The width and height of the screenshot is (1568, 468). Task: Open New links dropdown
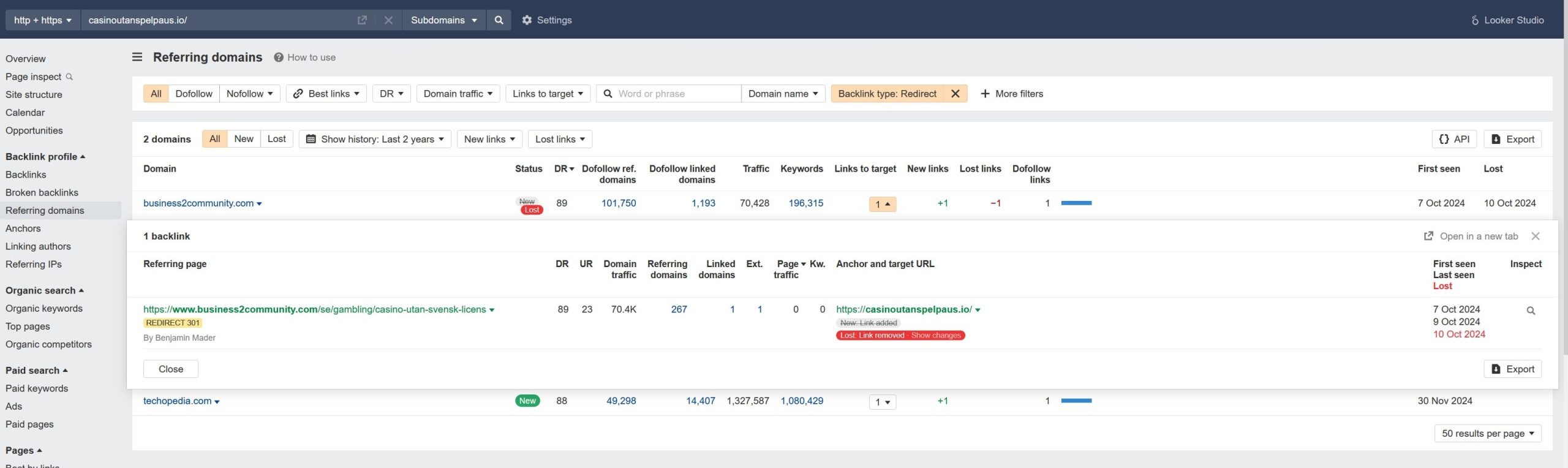(489, 139)
